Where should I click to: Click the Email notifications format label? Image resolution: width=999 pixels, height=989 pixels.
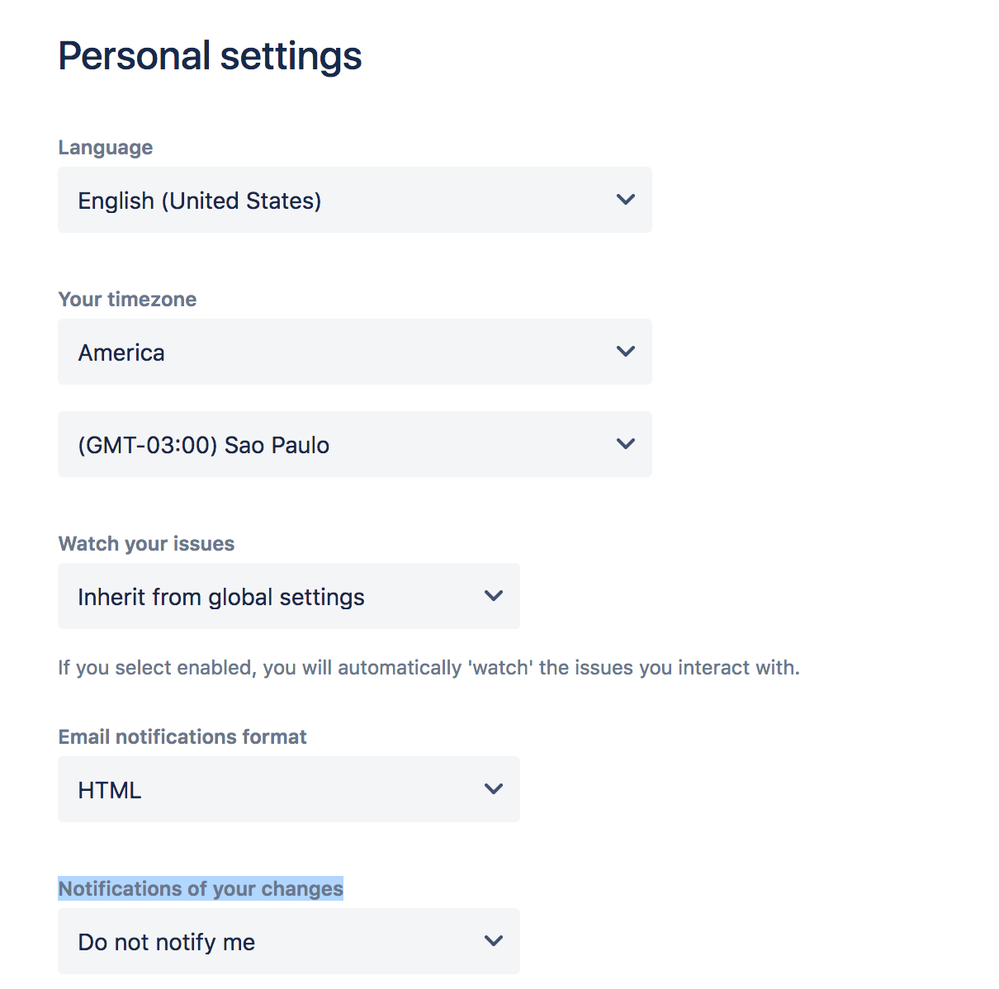[x=182, y=736]
